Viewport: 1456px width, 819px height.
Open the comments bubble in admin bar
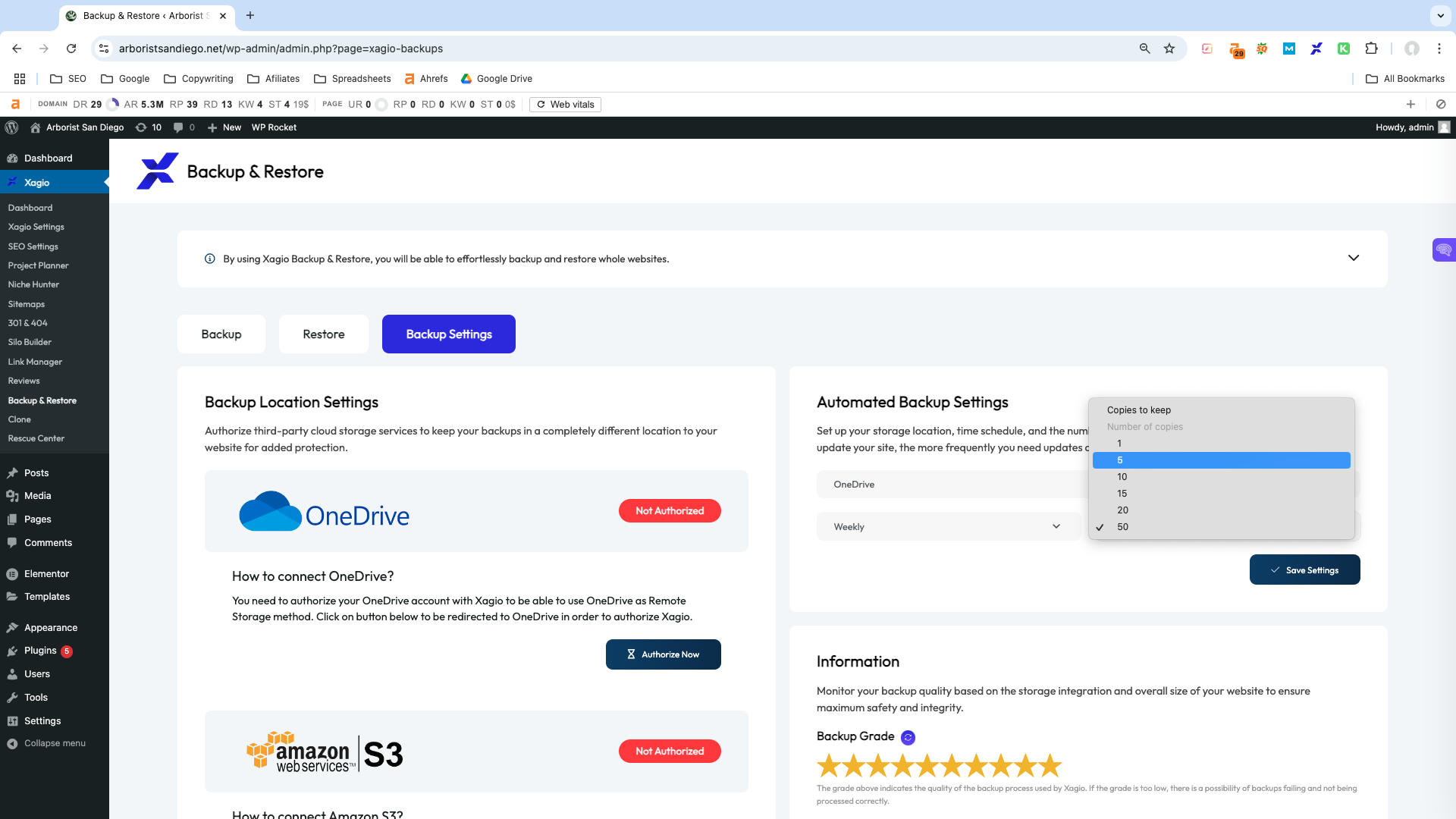pyautogui.click(x=184, y=127)
